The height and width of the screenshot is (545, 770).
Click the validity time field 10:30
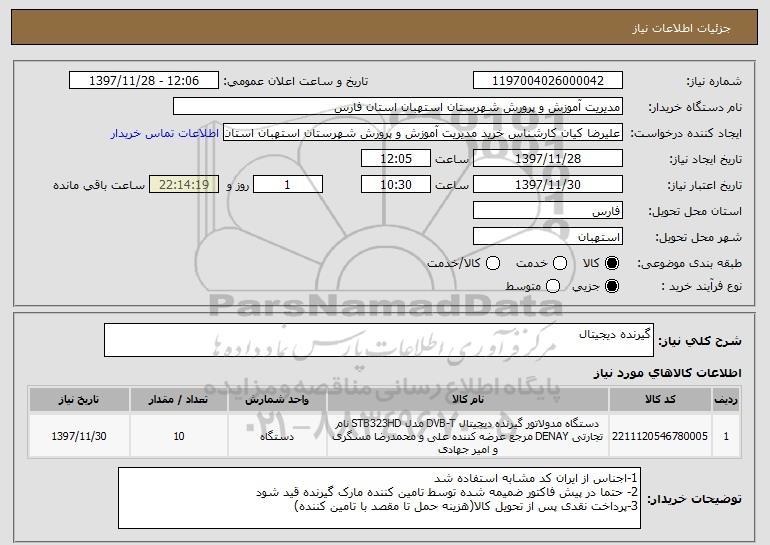[396, 184]
